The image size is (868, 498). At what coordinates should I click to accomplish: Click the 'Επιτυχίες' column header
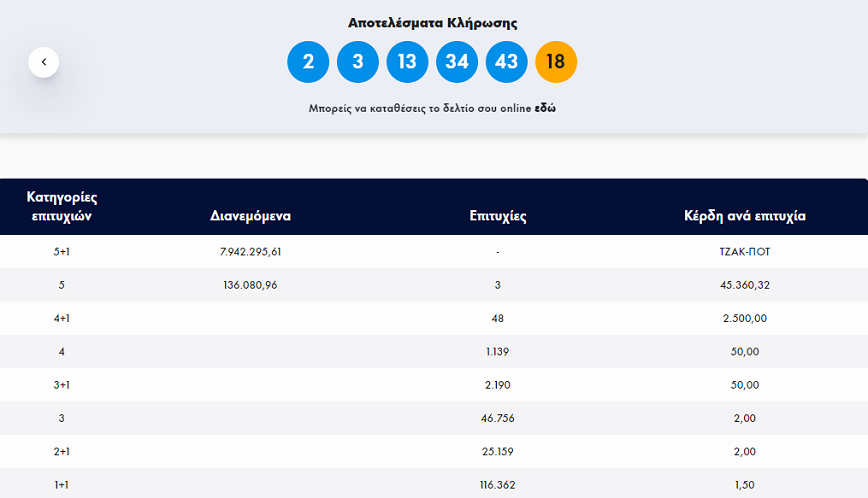pos(497,215)
